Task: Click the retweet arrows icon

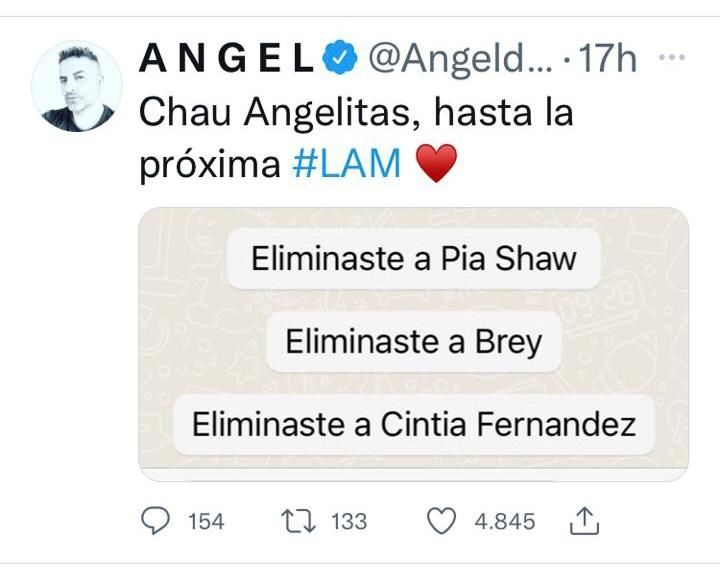Action: [x=298, y=521]
